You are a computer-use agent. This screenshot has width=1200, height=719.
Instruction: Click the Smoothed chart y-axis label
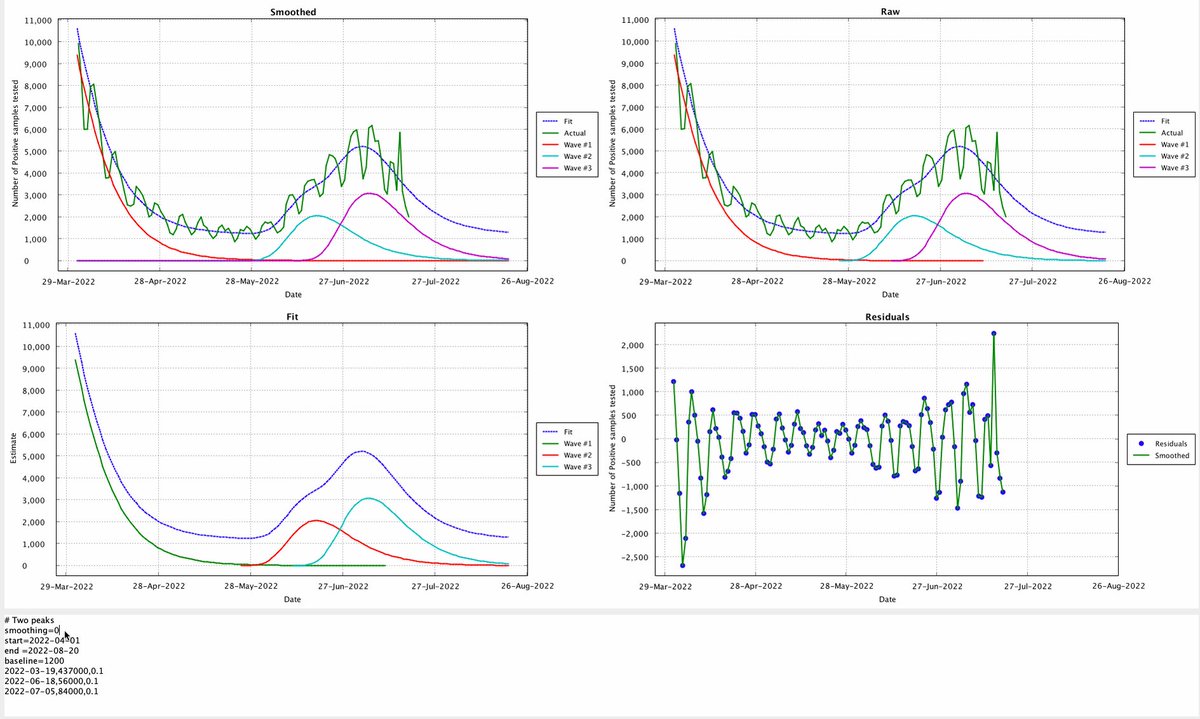pos(16,142)
